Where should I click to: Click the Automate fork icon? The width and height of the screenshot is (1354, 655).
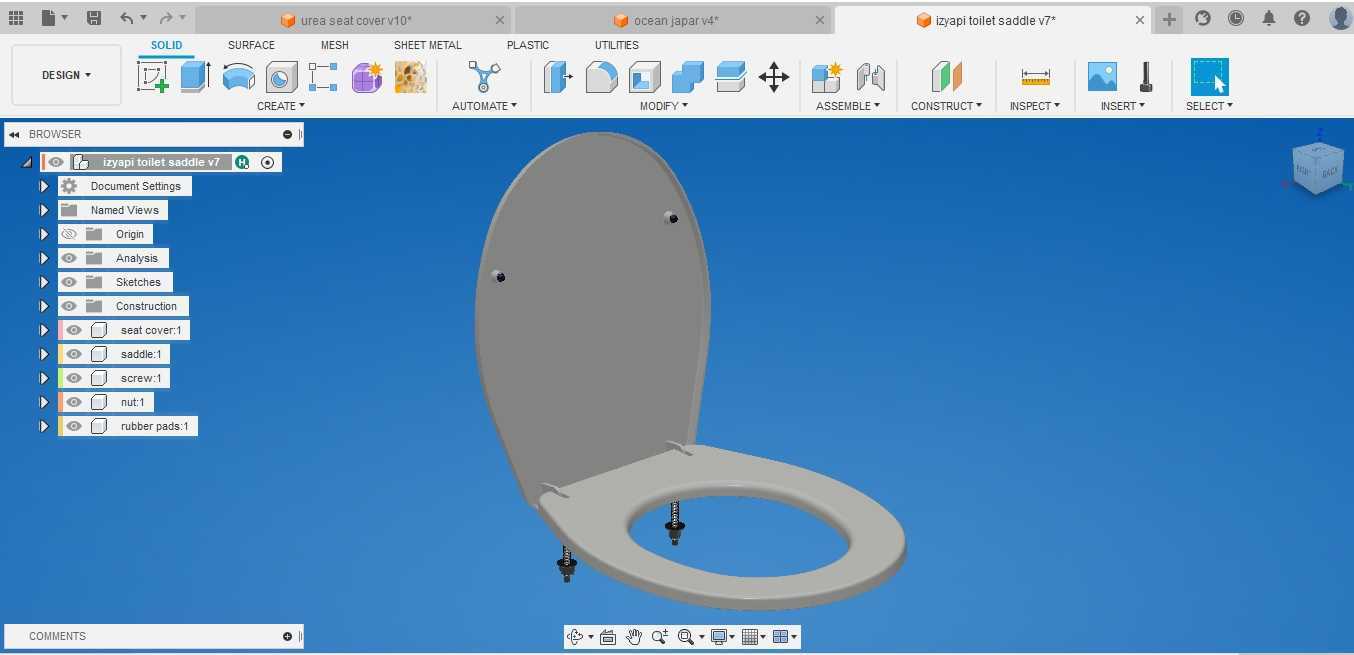click(484, 77)
